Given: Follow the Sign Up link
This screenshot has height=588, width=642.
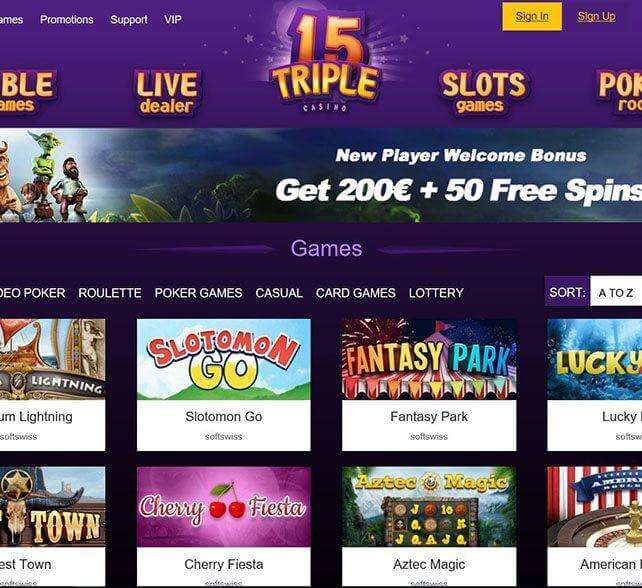Looking at the screenshot, I should click(x=597, y=16).
